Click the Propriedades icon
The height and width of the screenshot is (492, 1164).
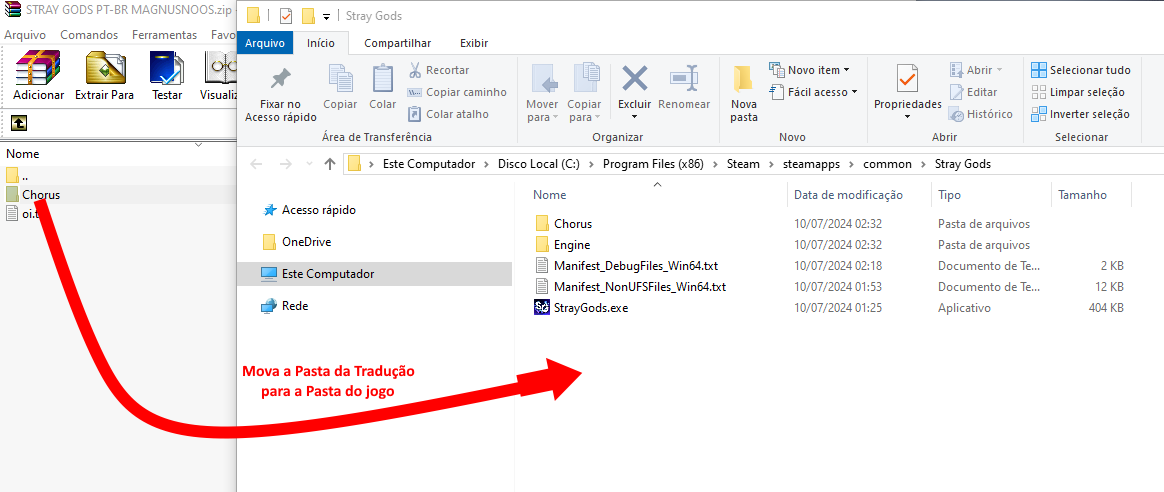coord(907,79)
